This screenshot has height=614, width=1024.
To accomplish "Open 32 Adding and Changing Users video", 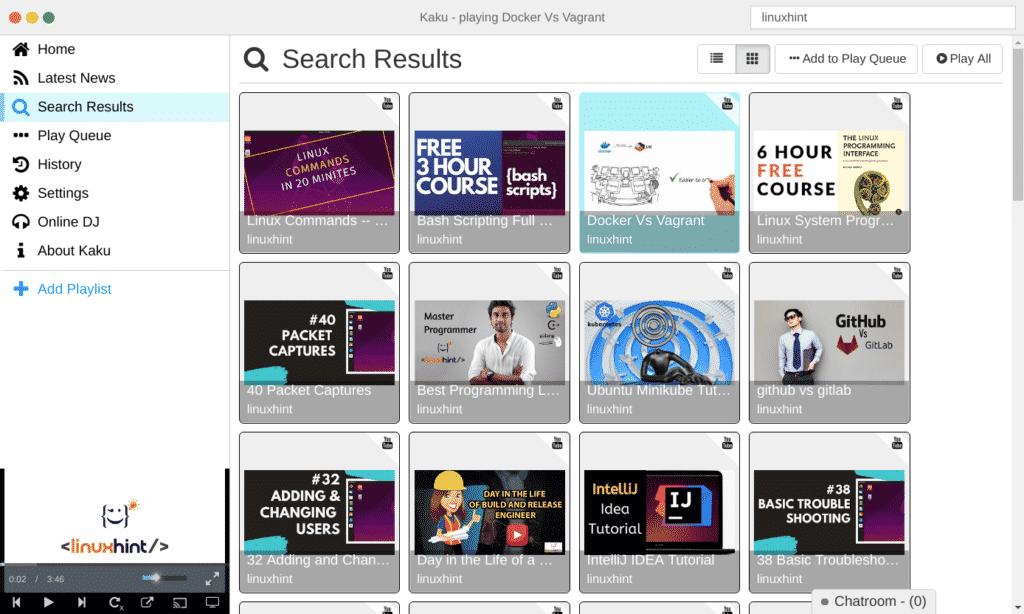I will pyautogui.click(x=319, y=513).
